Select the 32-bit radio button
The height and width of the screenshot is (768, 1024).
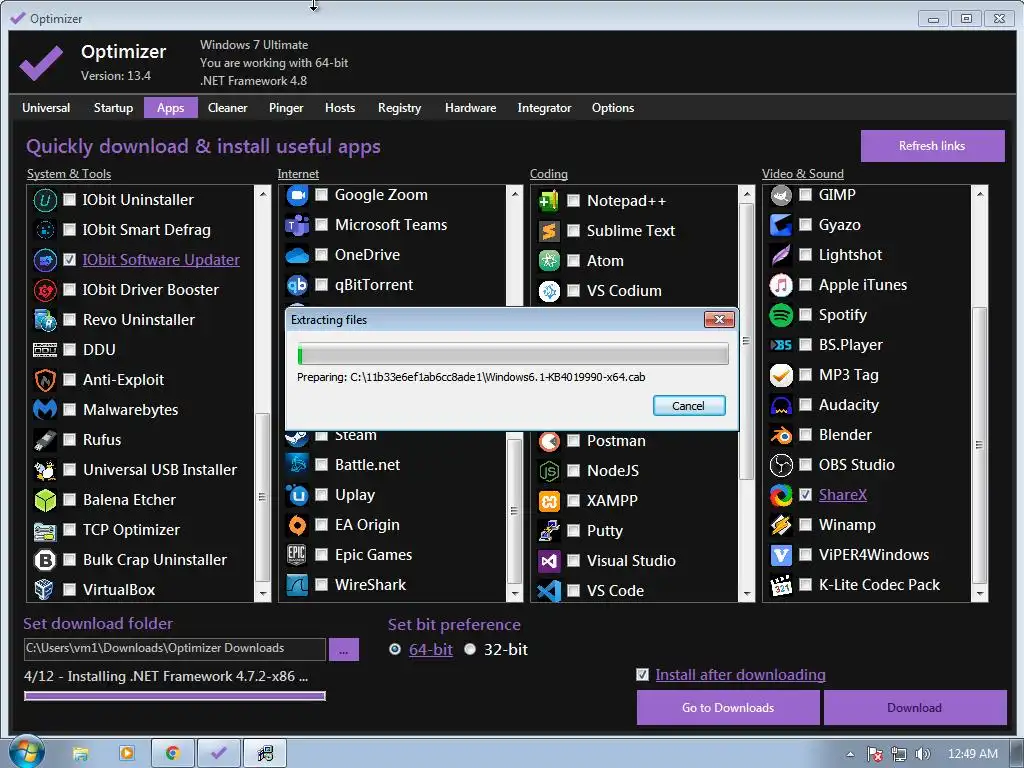[x=470, y=649]
